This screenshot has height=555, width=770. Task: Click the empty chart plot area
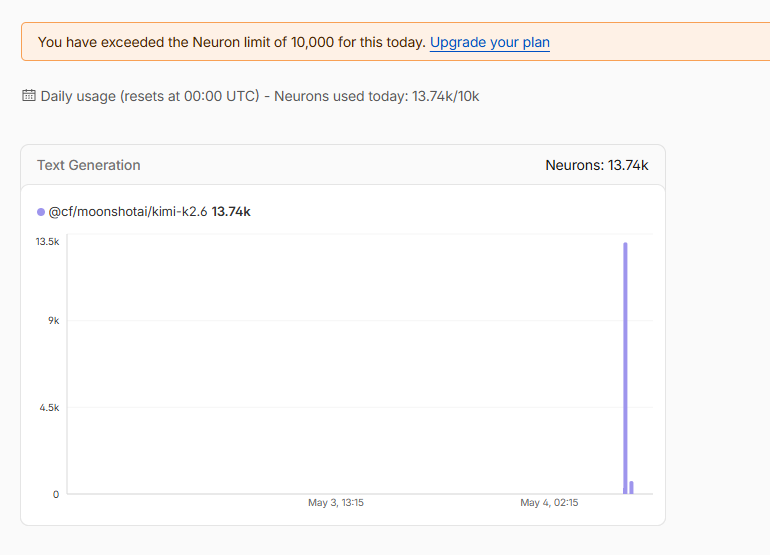pos(344,363)
